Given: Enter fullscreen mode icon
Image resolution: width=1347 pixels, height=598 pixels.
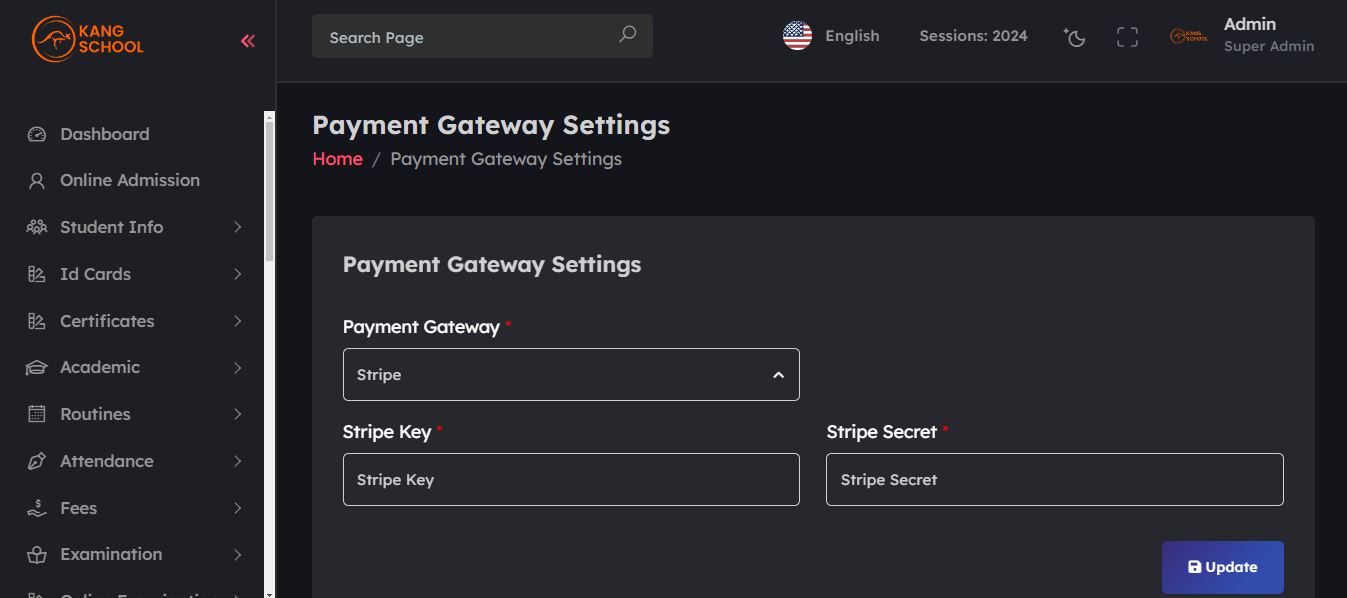Looking at the screenshot, I should click(x=1127, y=37).
